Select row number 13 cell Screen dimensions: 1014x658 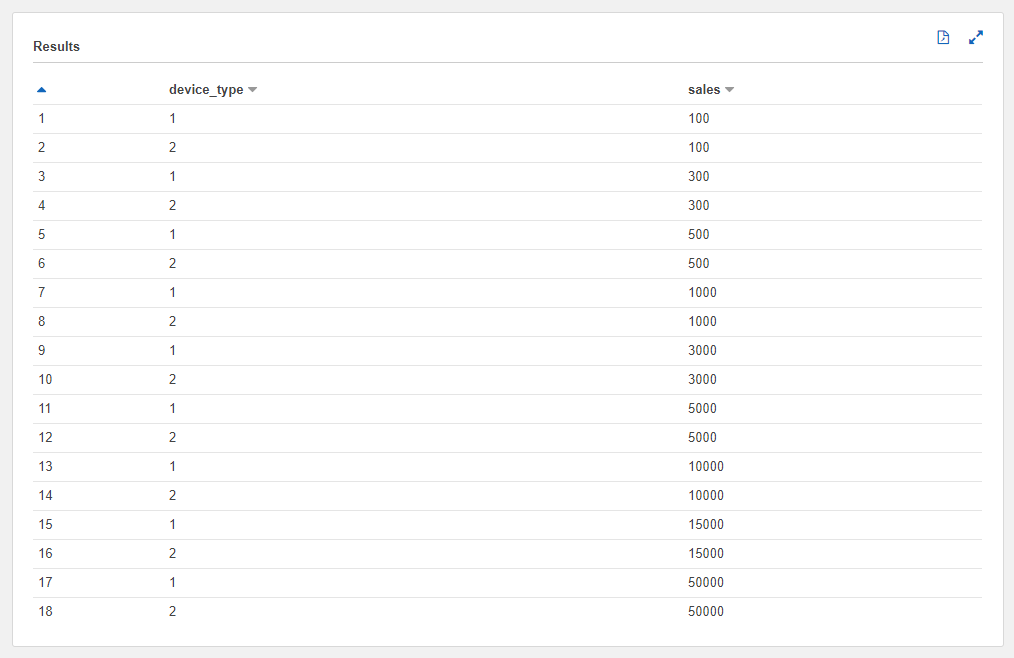pos(45,466)
